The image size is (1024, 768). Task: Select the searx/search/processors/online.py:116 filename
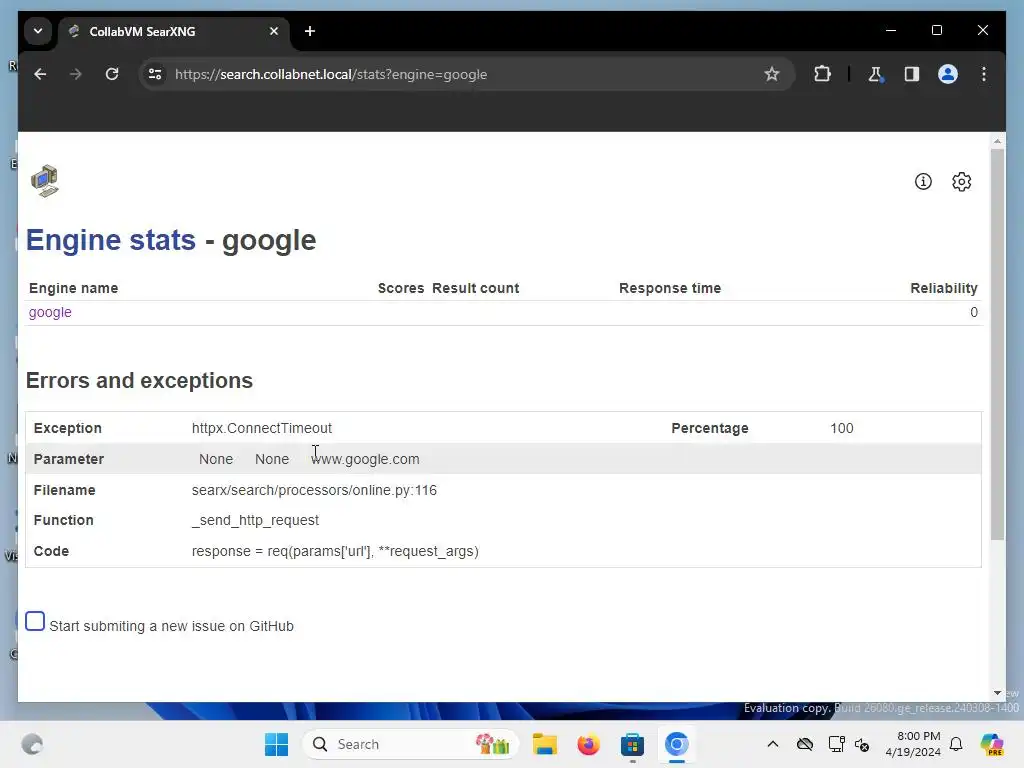tap(314, 490)
